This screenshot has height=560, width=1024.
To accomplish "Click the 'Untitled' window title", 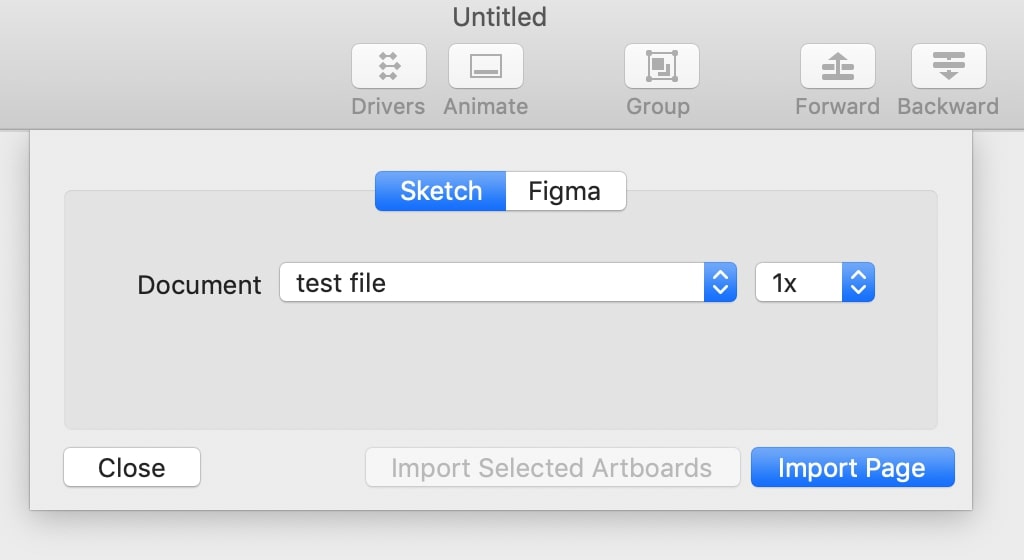I will tap(500, 17).
